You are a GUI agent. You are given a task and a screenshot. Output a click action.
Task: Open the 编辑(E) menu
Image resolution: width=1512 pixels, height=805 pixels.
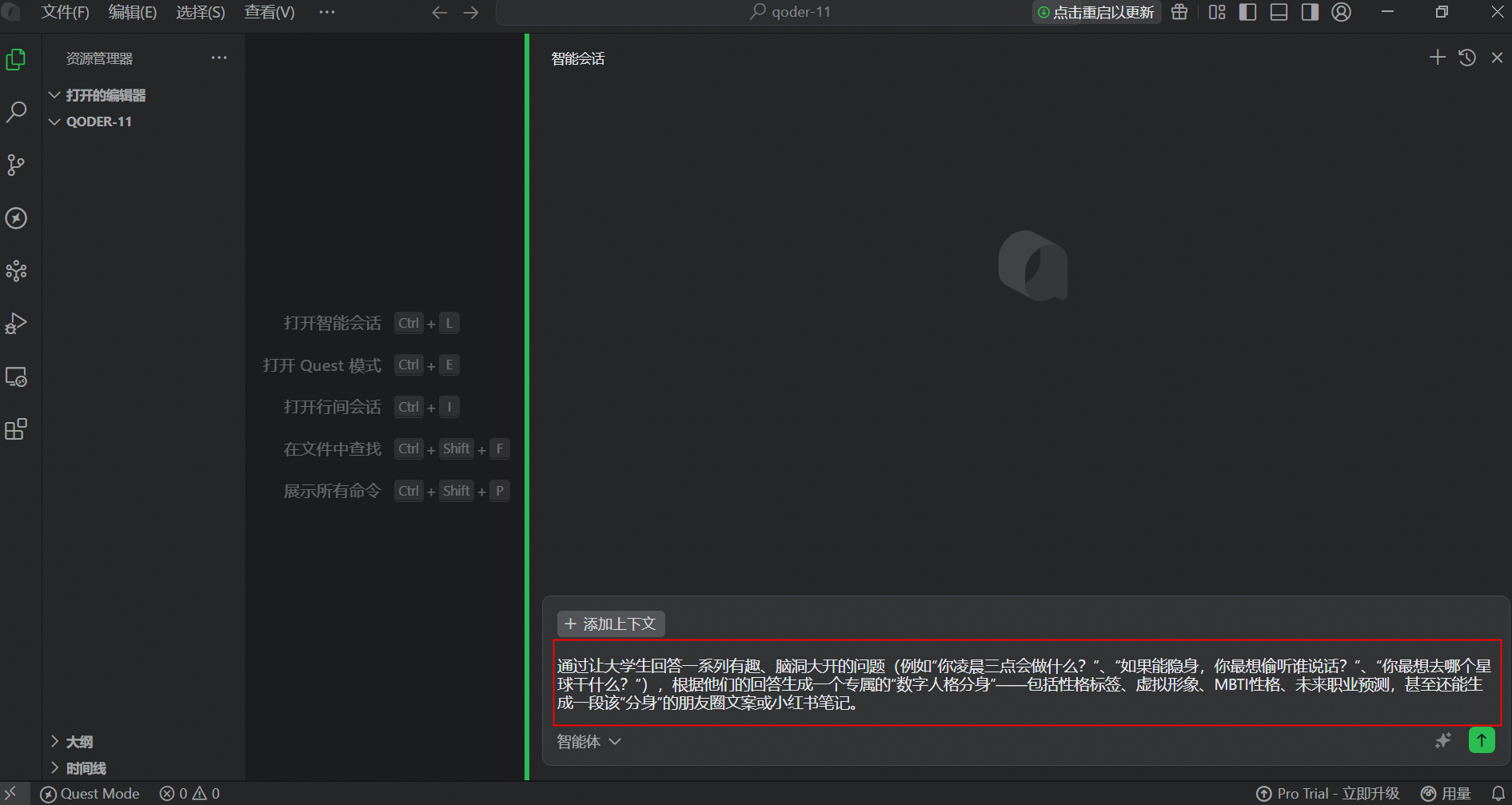(133, 12)
